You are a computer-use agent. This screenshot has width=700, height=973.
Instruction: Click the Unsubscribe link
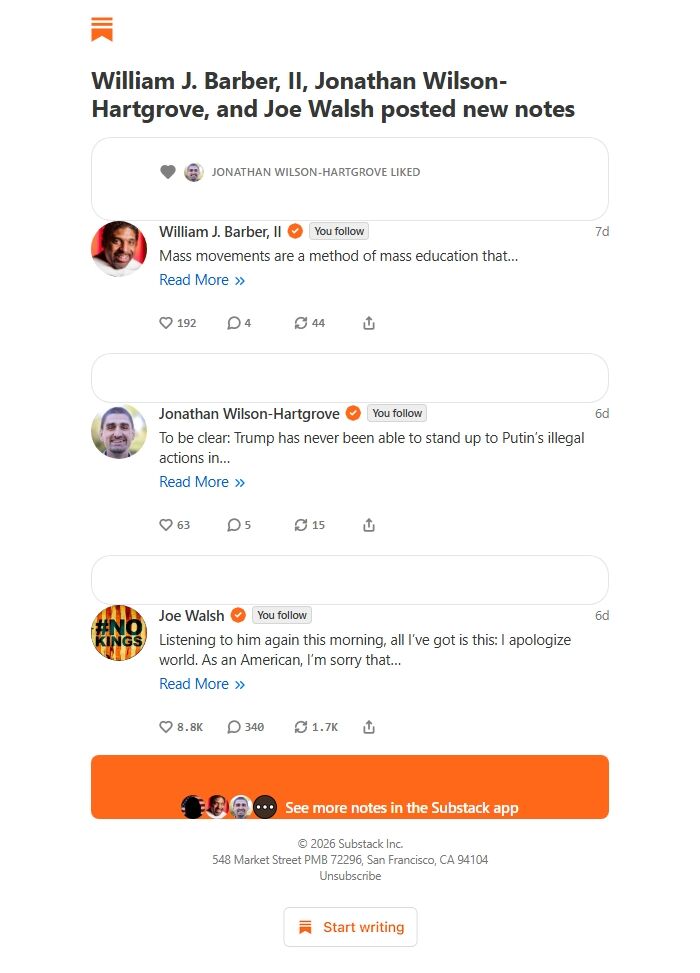tap(350, 876)
